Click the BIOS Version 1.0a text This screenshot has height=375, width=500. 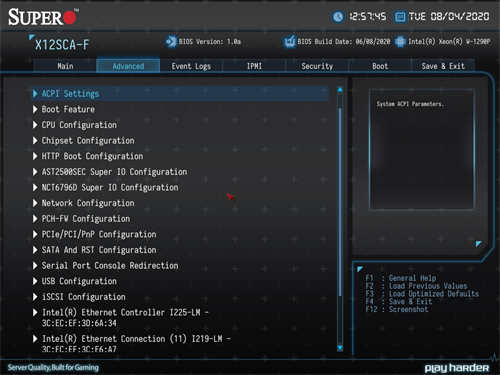coord(210,42)
